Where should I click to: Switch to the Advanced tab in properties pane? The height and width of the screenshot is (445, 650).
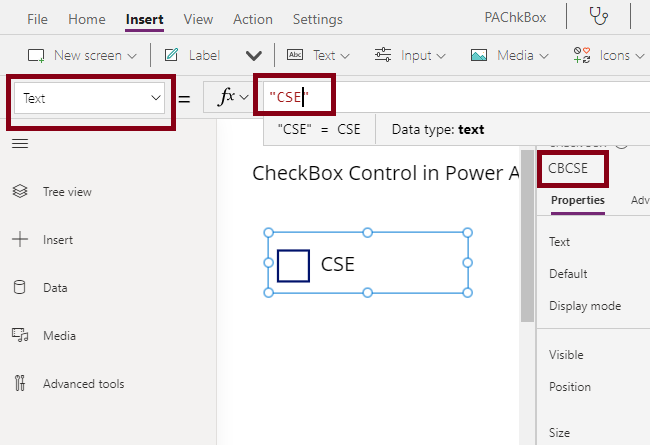coord(640,200)
